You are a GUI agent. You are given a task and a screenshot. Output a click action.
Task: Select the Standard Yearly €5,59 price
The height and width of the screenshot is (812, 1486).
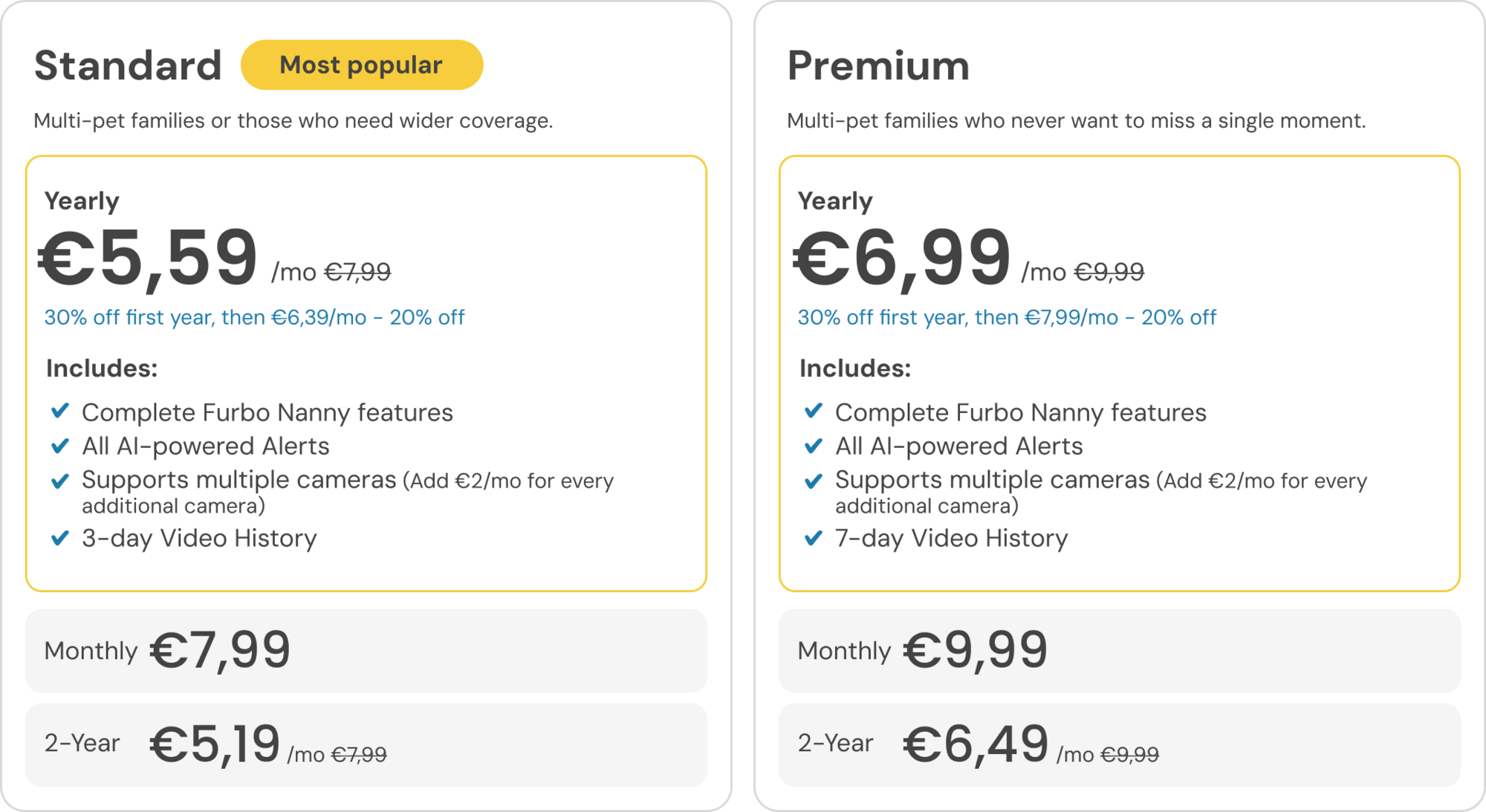149,259
